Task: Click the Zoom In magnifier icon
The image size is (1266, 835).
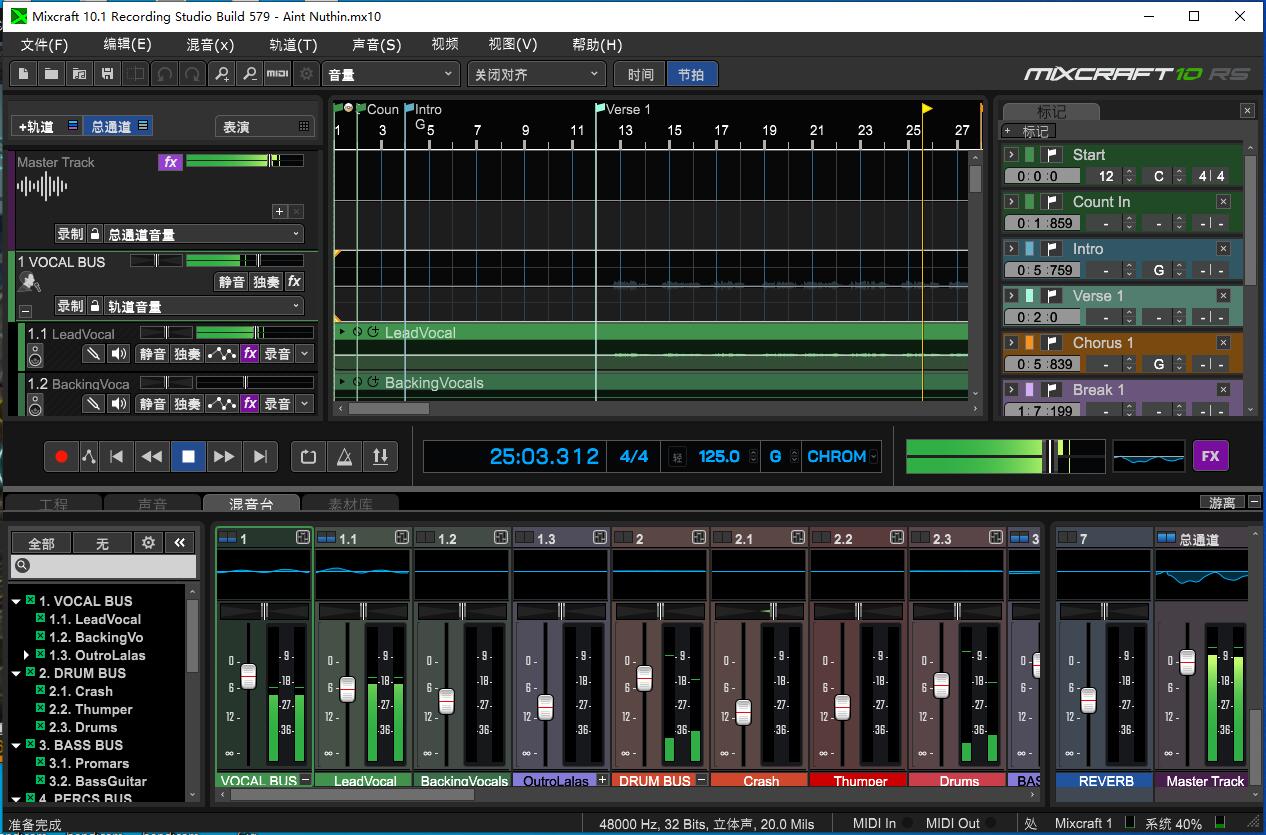Action: click(x=221, y=74)
